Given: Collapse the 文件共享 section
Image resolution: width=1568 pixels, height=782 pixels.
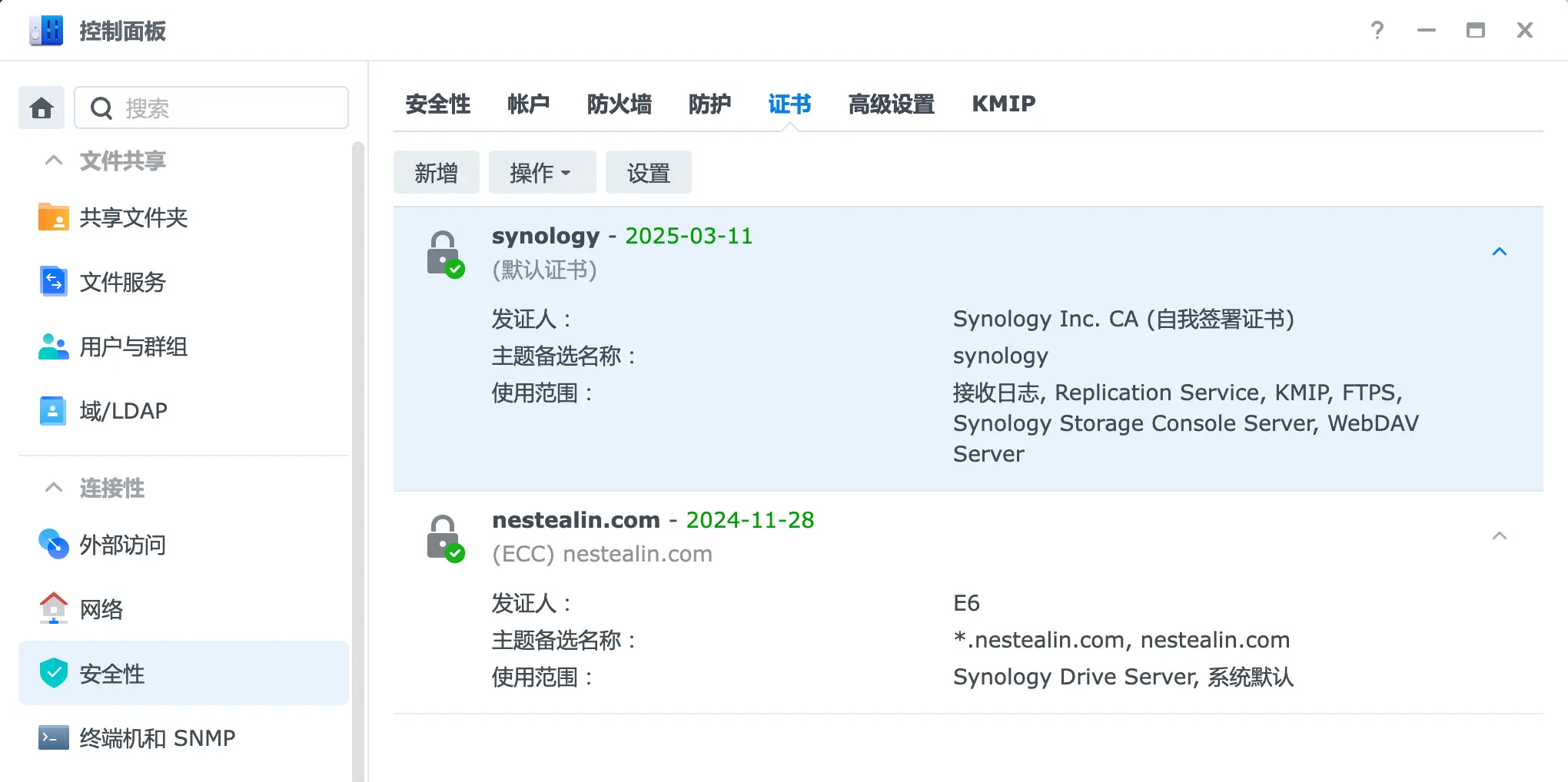Looking at the screenshot, I should click(x=54, y=161).
